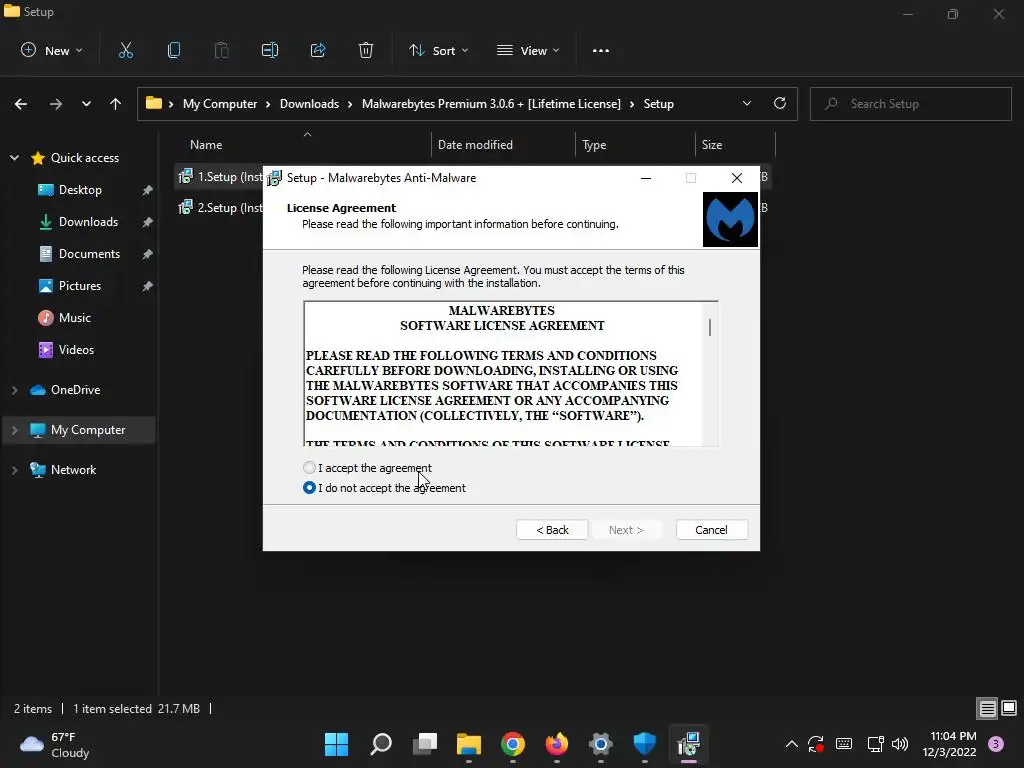Minimize the Malwarebytes setup dialog
The width and height of the screenshot is (1024, 768).
(646, 178)
